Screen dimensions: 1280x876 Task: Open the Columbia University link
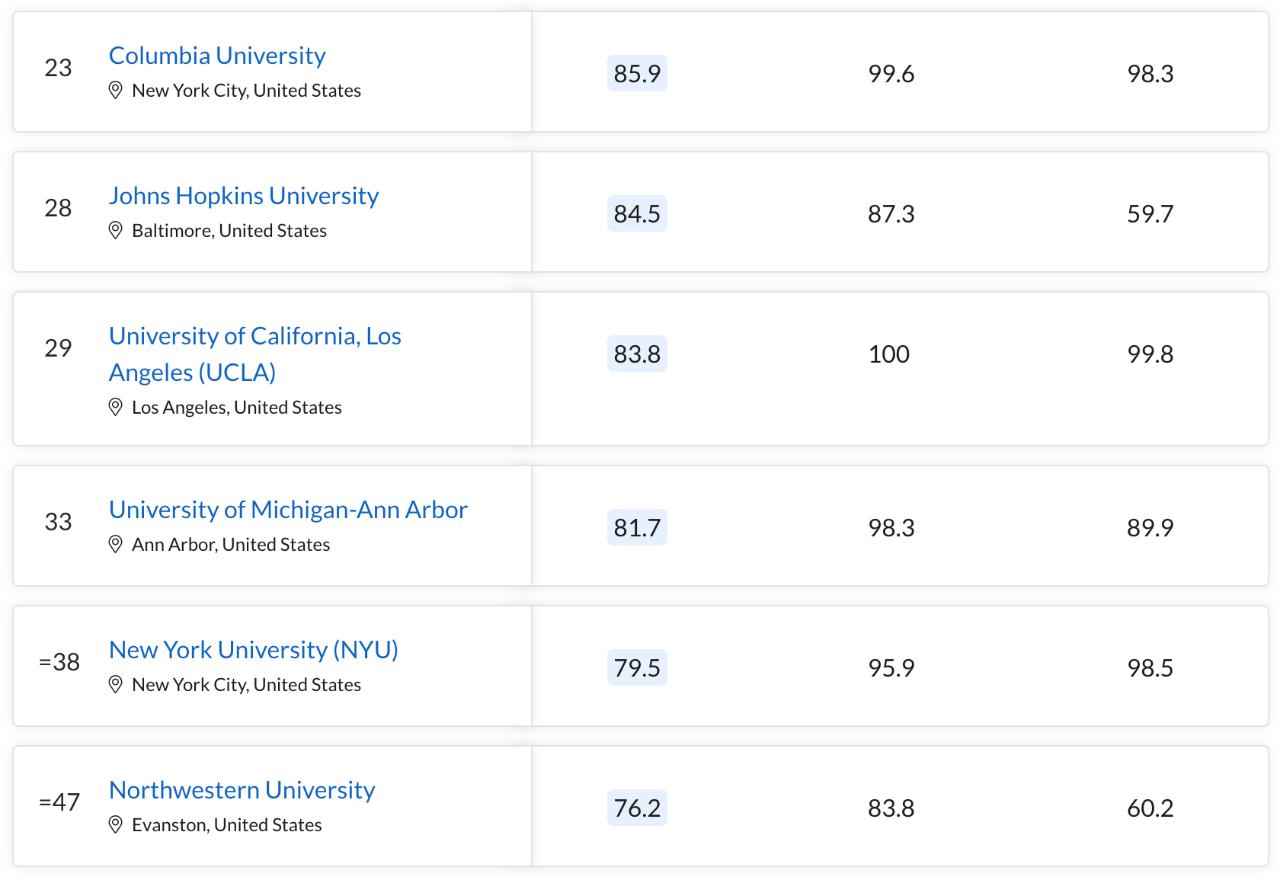tap(217, 56)
